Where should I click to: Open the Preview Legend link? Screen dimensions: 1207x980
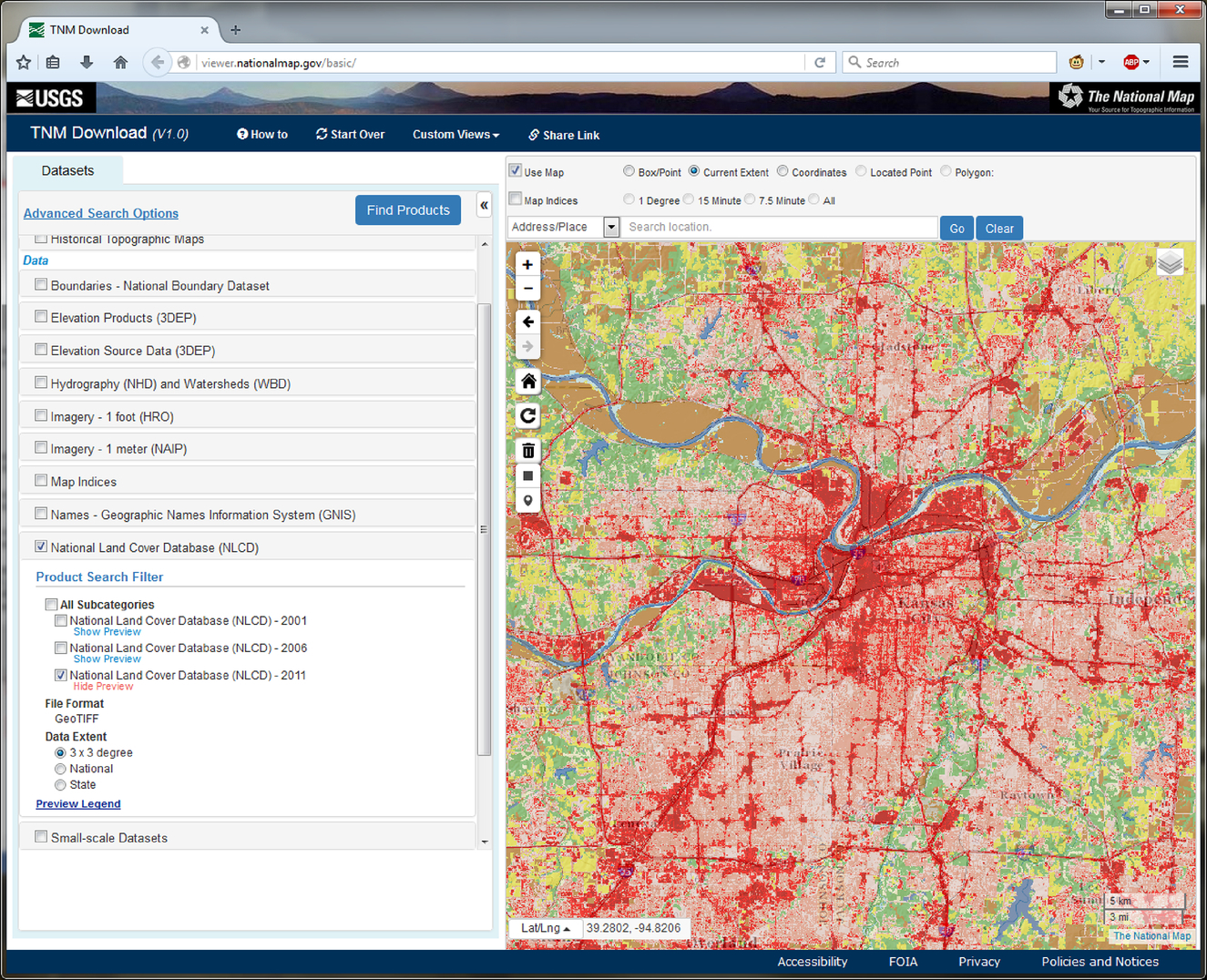coord(78,803)
